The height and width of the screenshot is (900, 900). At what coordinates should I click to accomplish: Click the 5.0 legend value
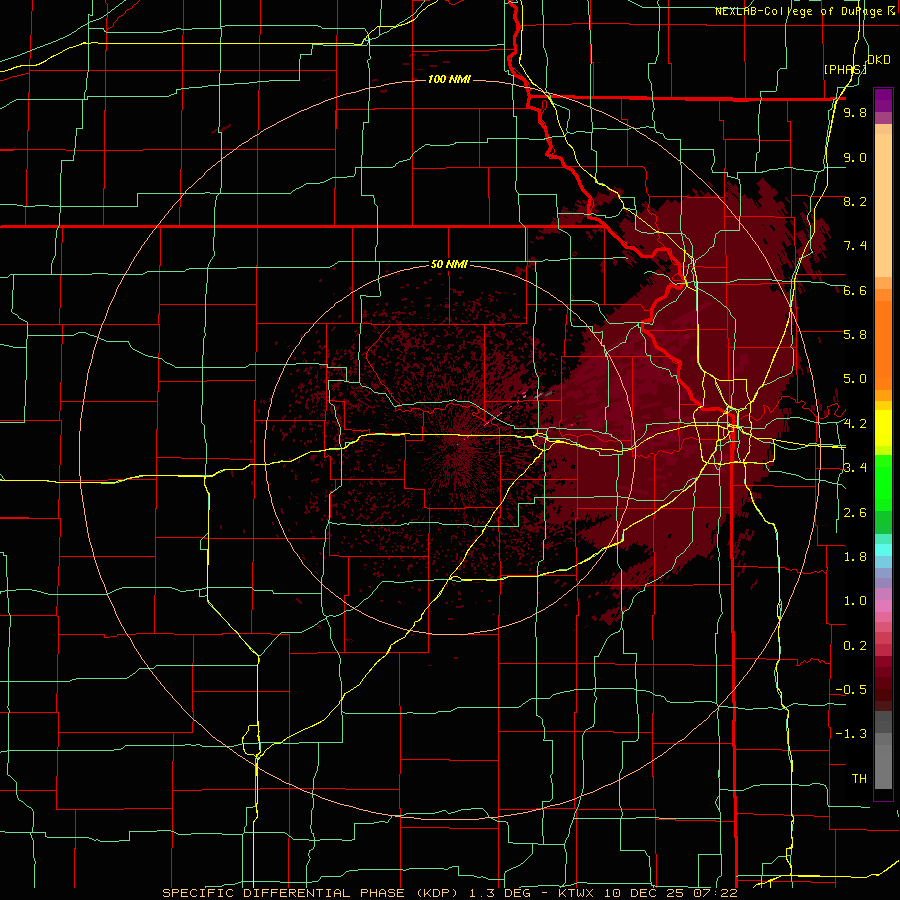855,379
